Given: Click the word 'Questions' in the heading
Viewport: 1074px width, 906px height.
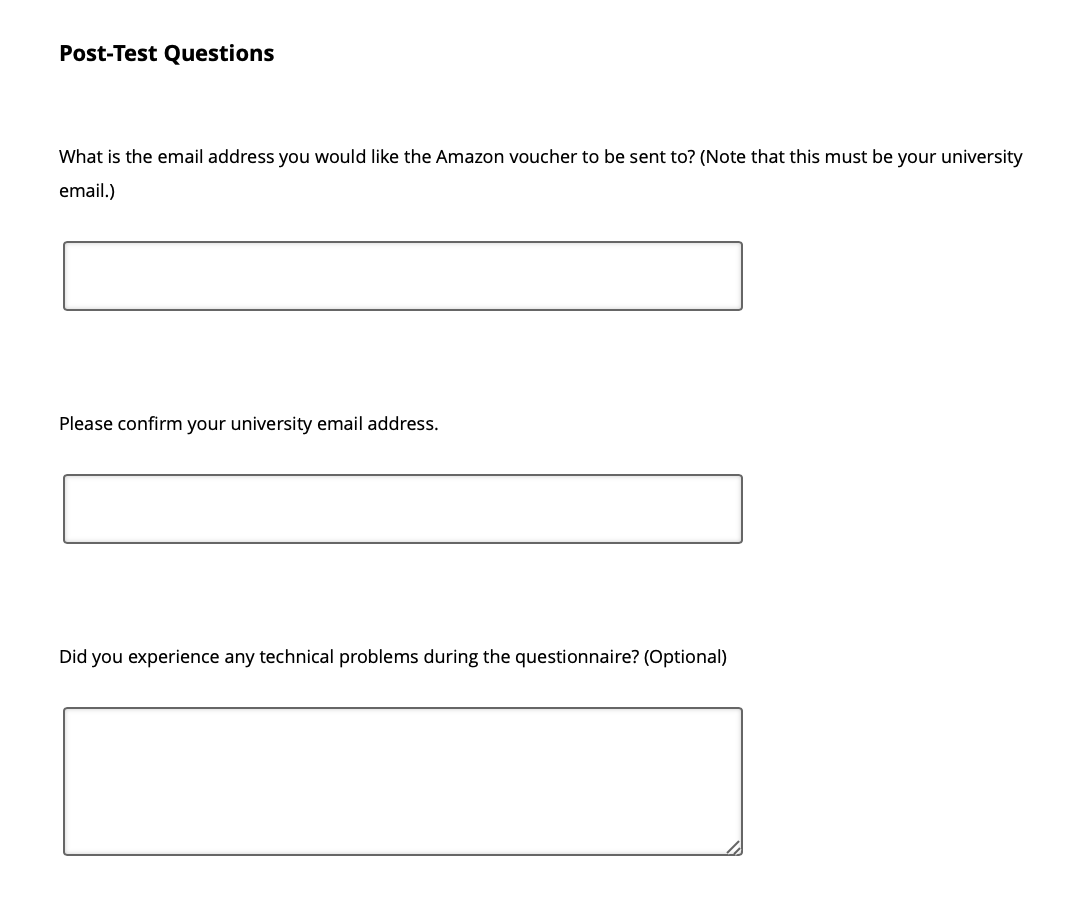Looking at the screenshot, I should pos(219,53).
